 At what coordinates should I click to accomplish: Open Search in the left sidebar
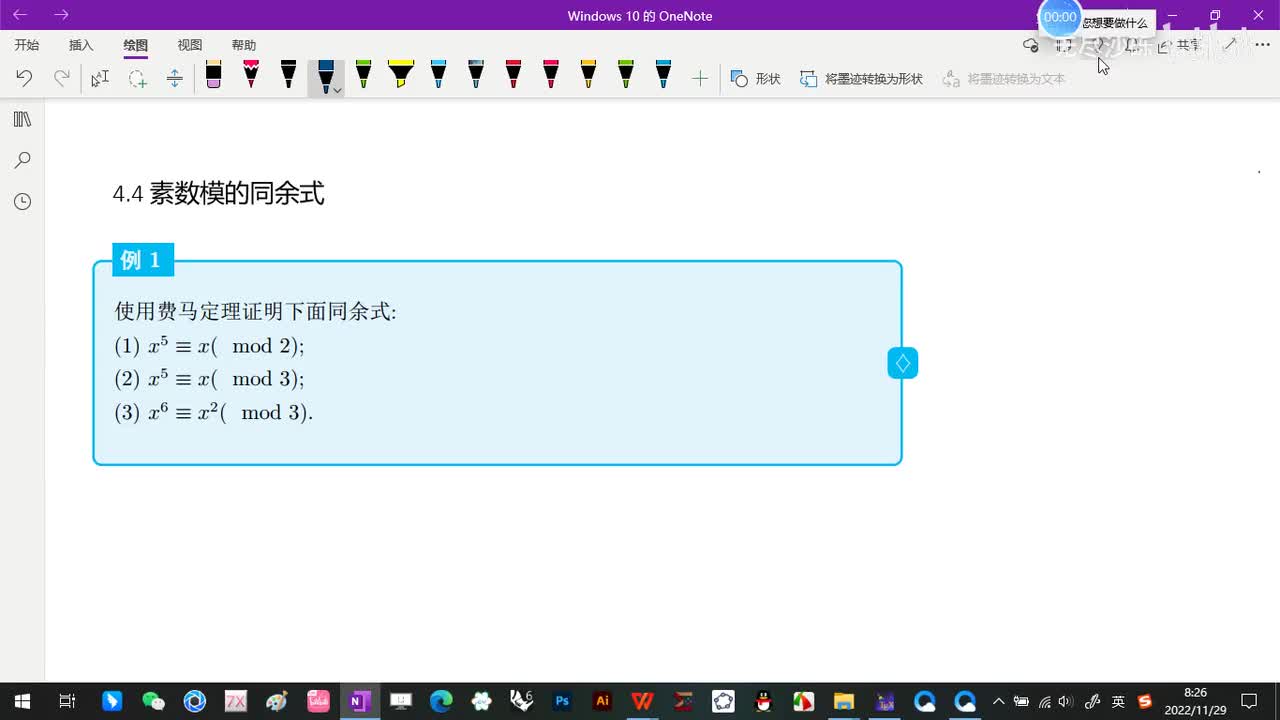(x=22, y=160)
